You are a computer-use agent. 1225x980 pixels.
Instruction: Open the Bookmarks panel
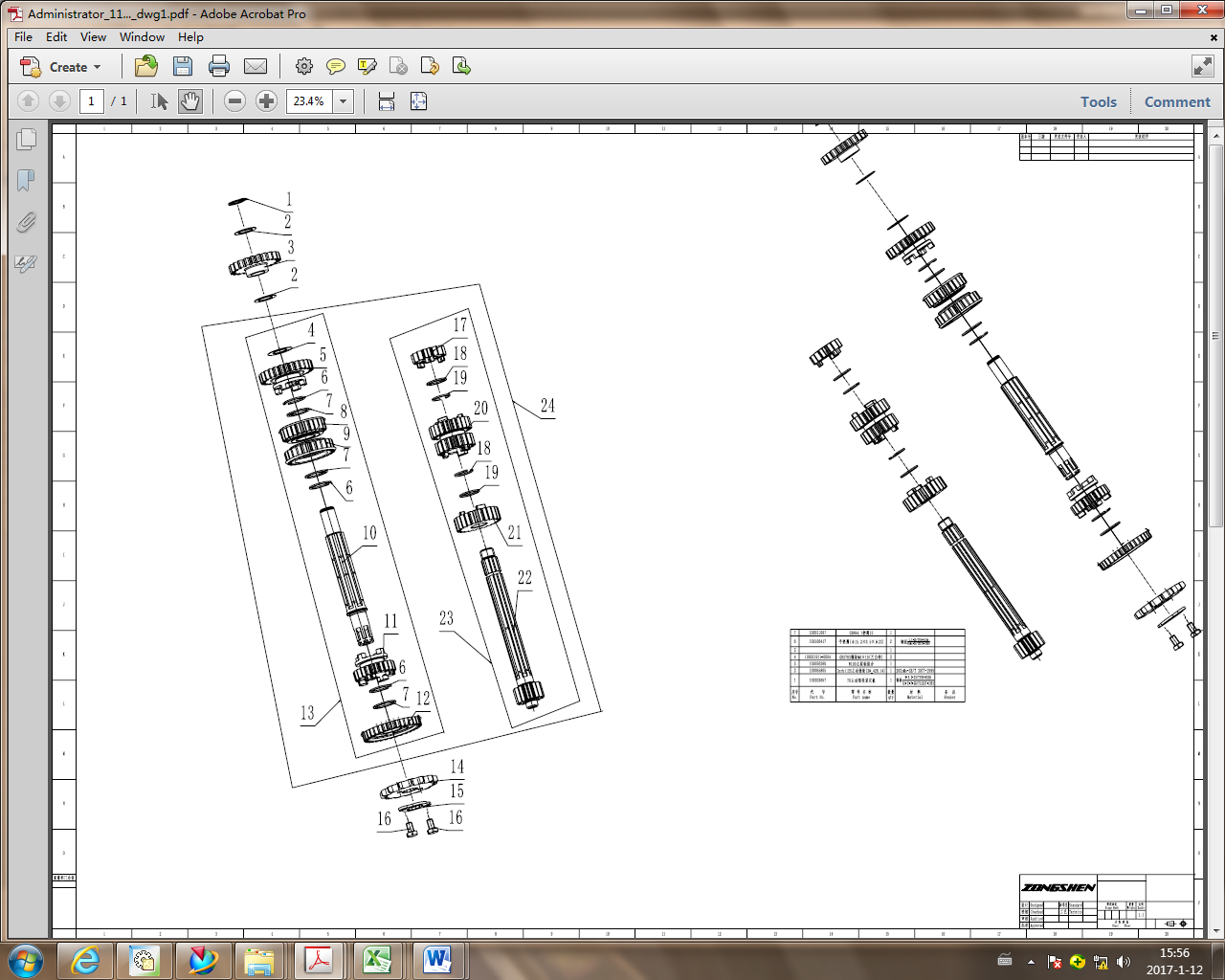coord(26,180)
